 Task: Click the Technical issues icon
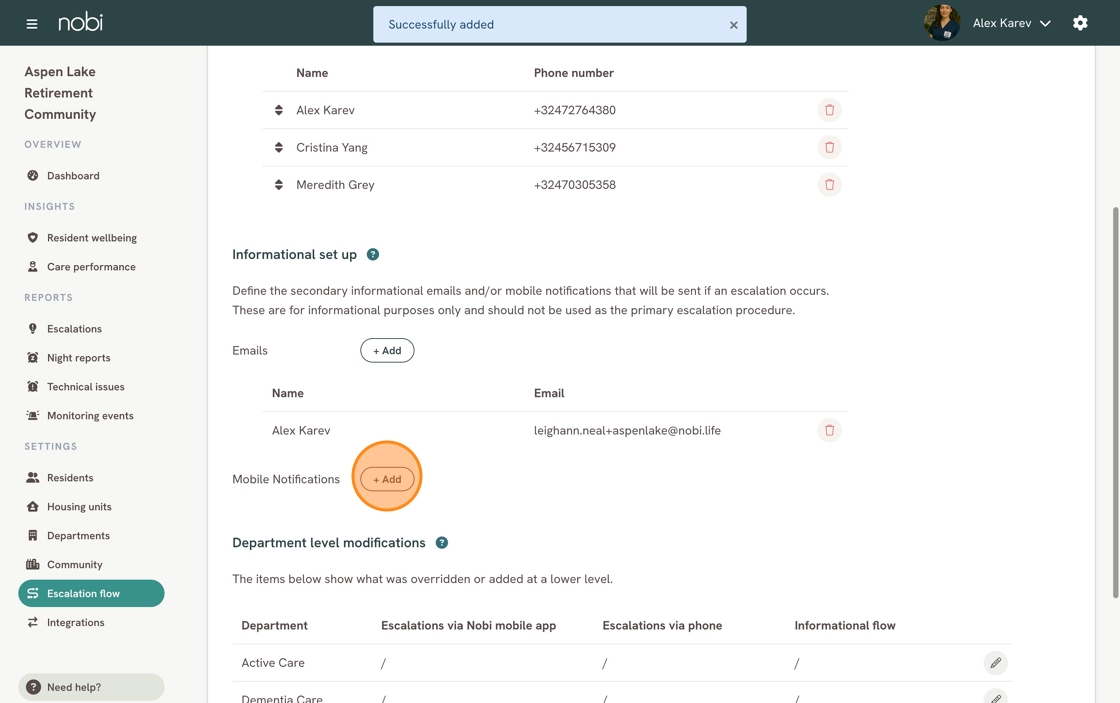33,387
